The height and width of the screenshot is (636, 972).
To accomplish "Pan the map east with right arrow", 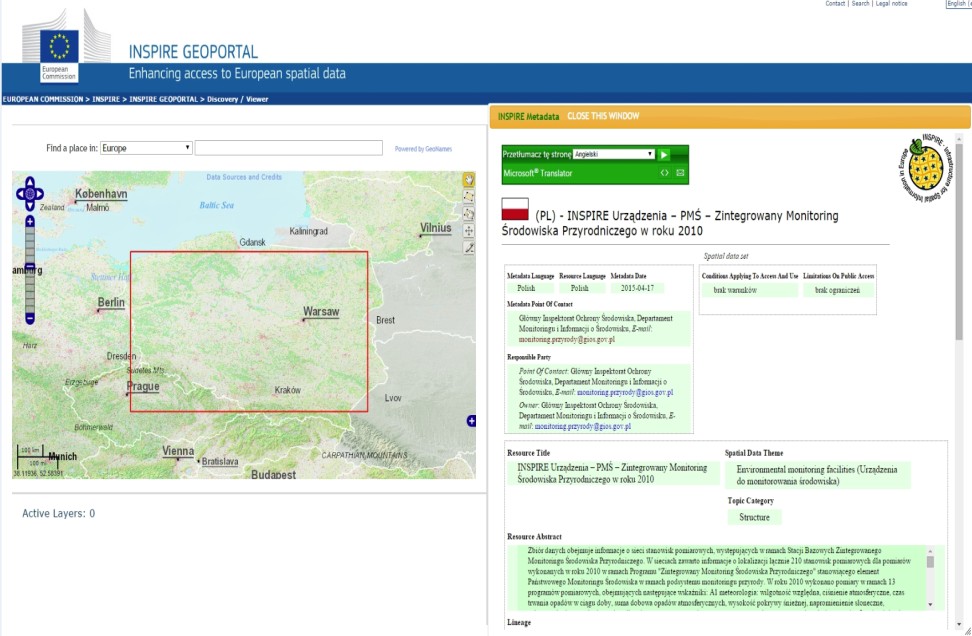I will (40, 193).
